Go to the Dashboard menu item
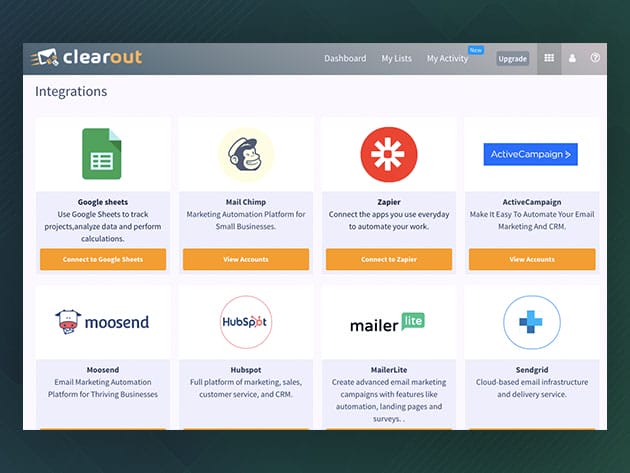Image resolution: width=630 pixels, height=473 pixels. (345, 59)
